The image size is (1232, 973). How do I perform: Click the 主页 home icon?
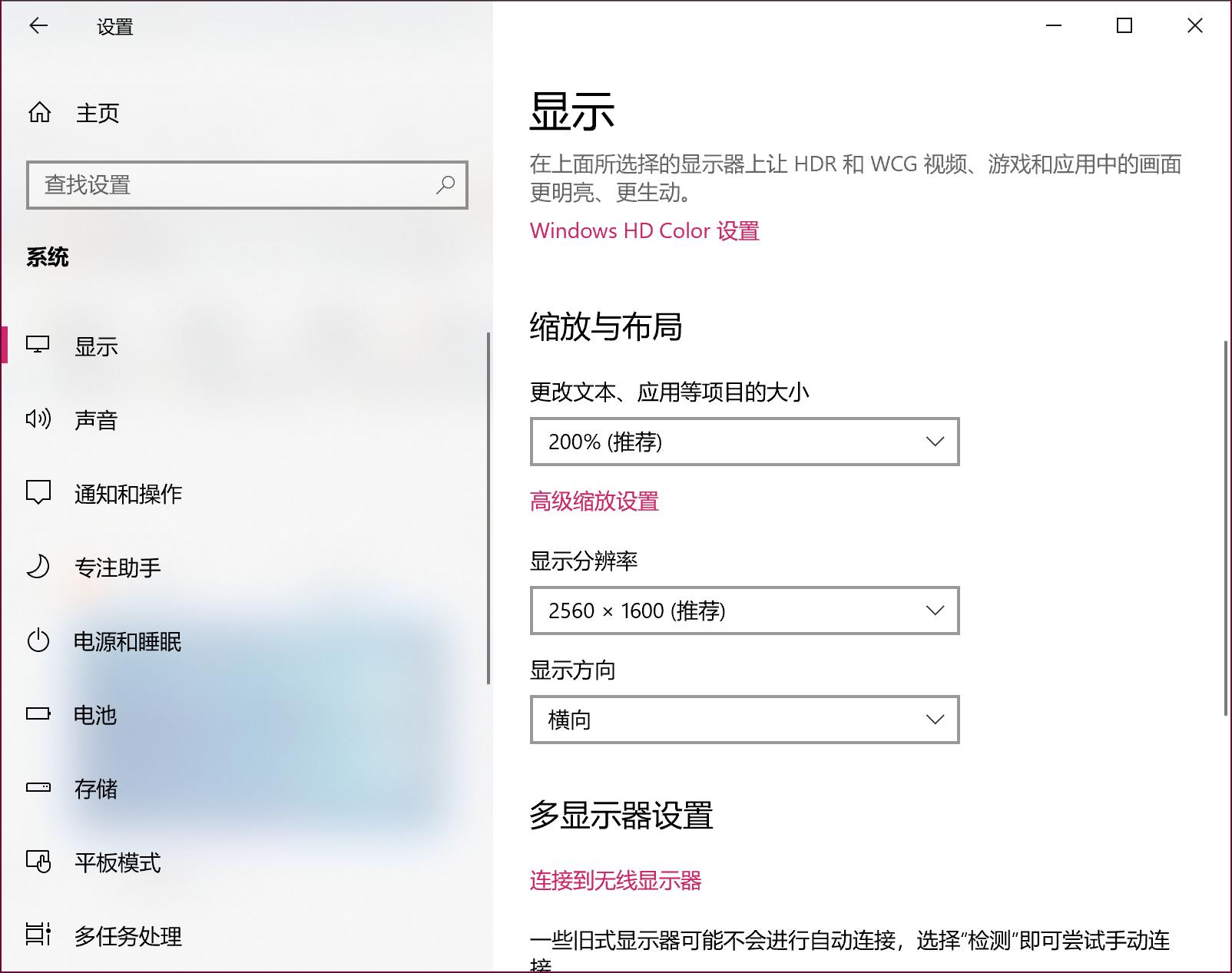(39, 113)
